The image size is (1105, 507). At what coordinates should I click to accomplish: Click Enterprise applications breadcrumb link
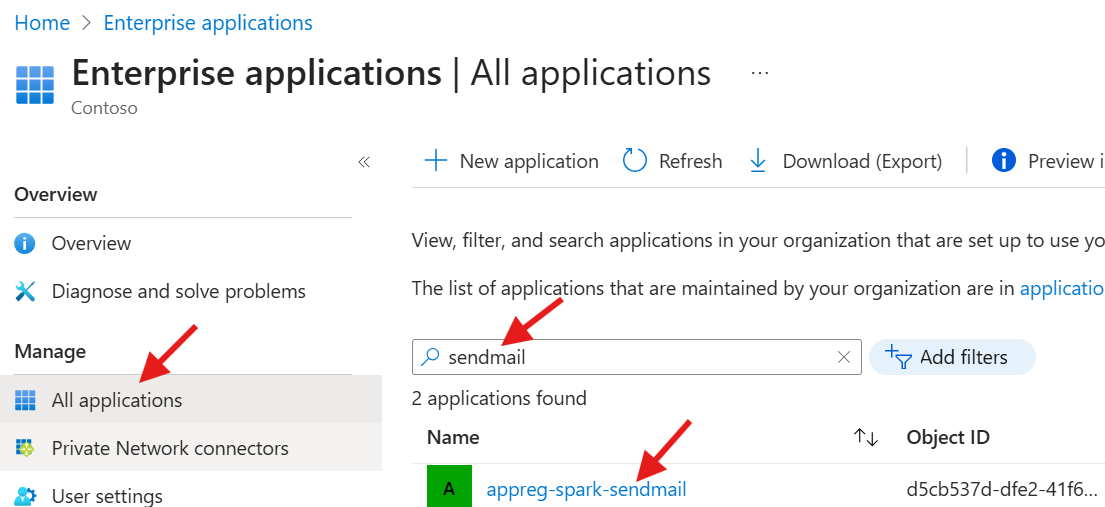coord(208,22)
